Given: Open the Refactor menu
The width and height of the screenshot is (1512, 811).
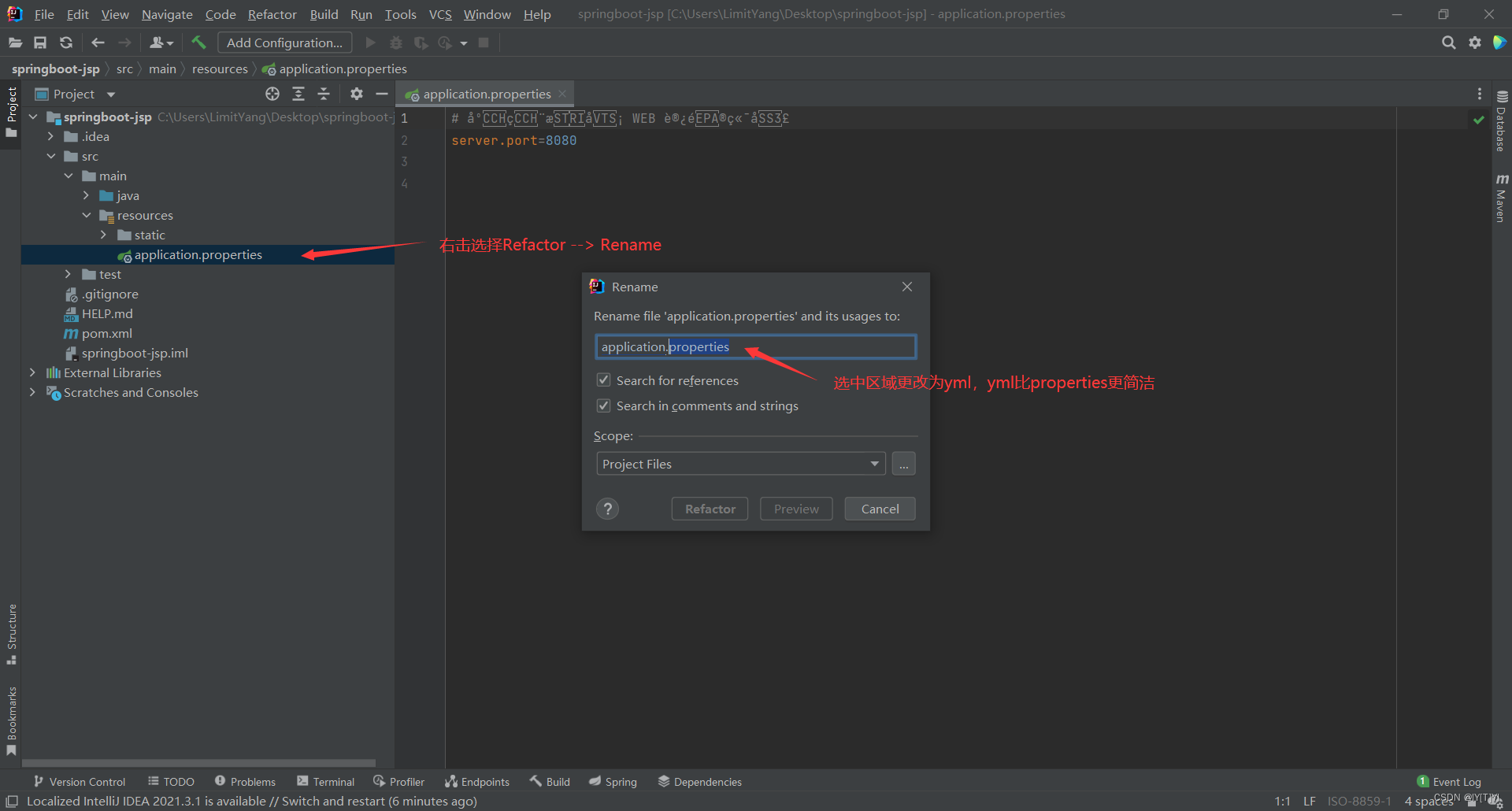Looking at the screenshot, I should [x=272, y=14].
